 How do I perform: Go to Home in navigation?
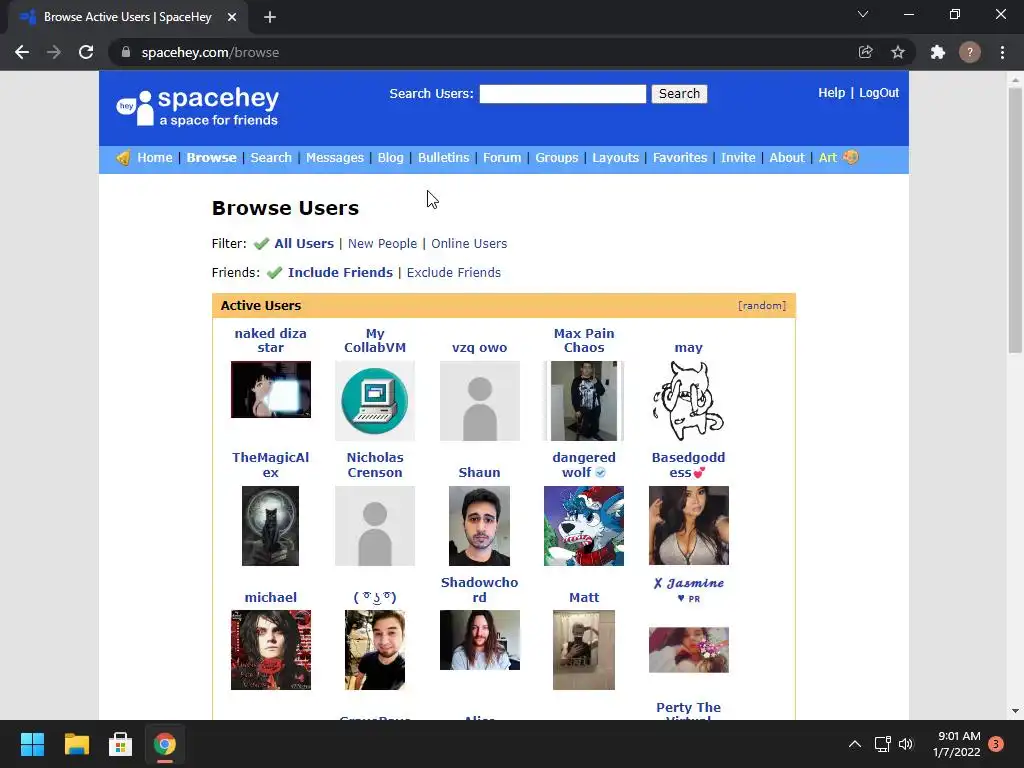click(155, 157)
